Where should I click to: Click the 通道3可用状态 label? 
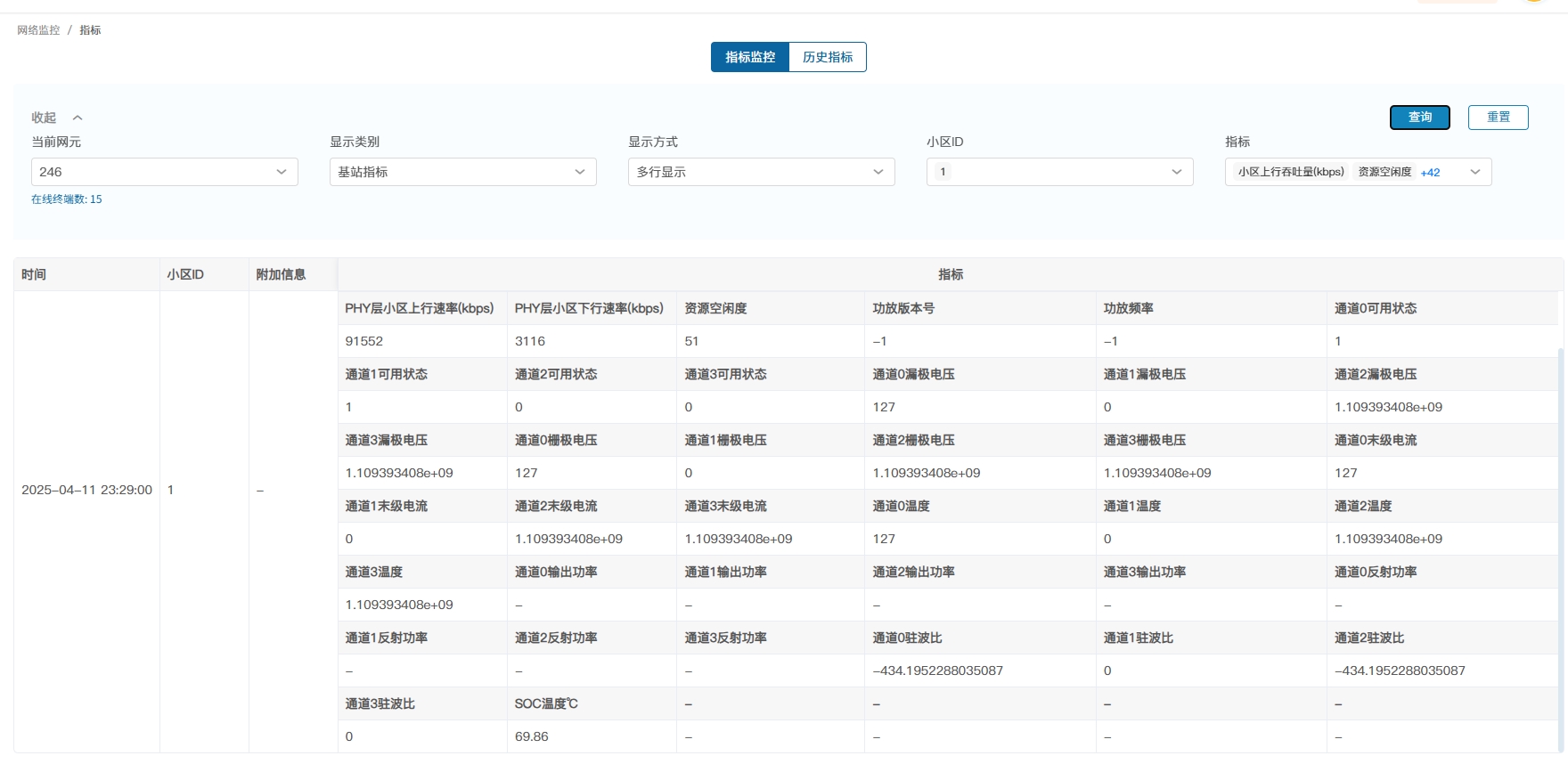725,374
